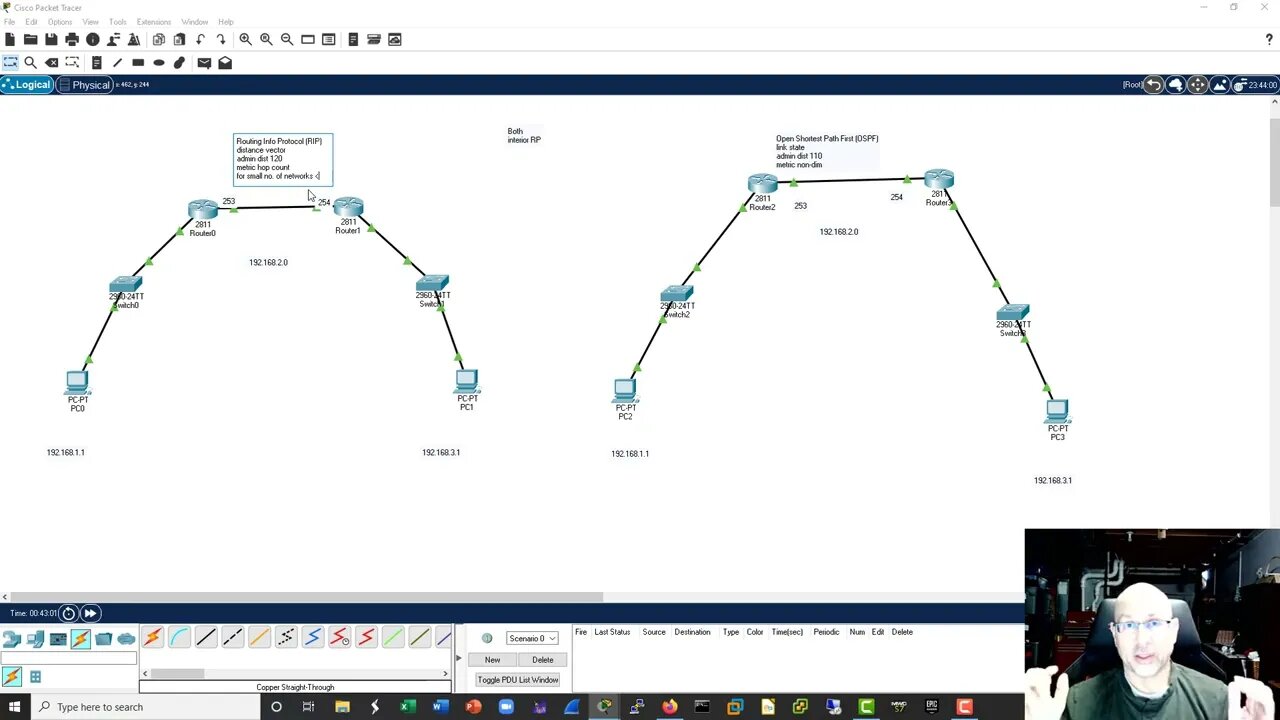Screen dimensions: 1280x720
Task: Switch to Logical workspace view
Action: pyautogui.click(x=27, y=85)
